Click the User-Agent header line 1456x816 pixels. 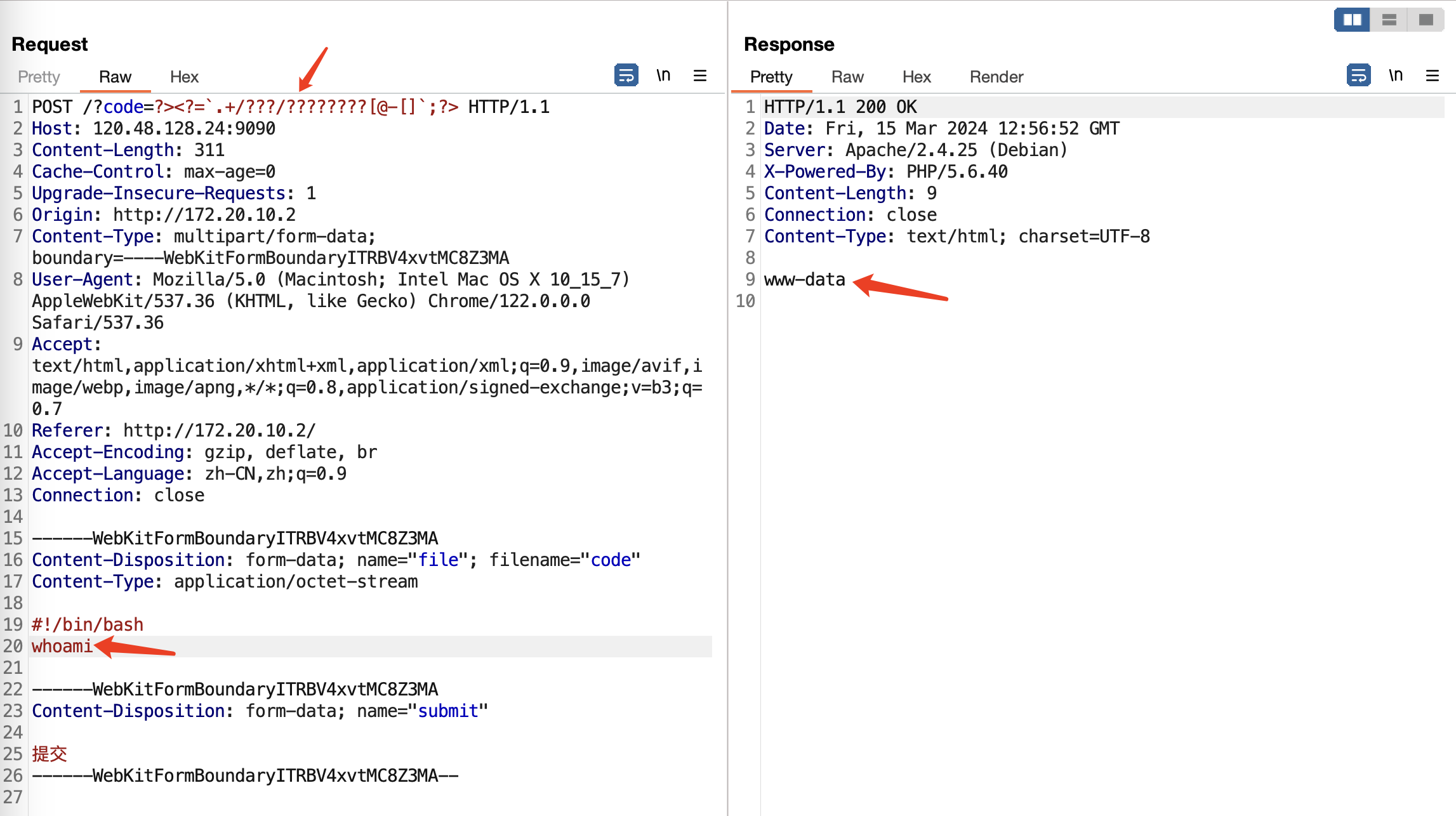pos(331,301)
